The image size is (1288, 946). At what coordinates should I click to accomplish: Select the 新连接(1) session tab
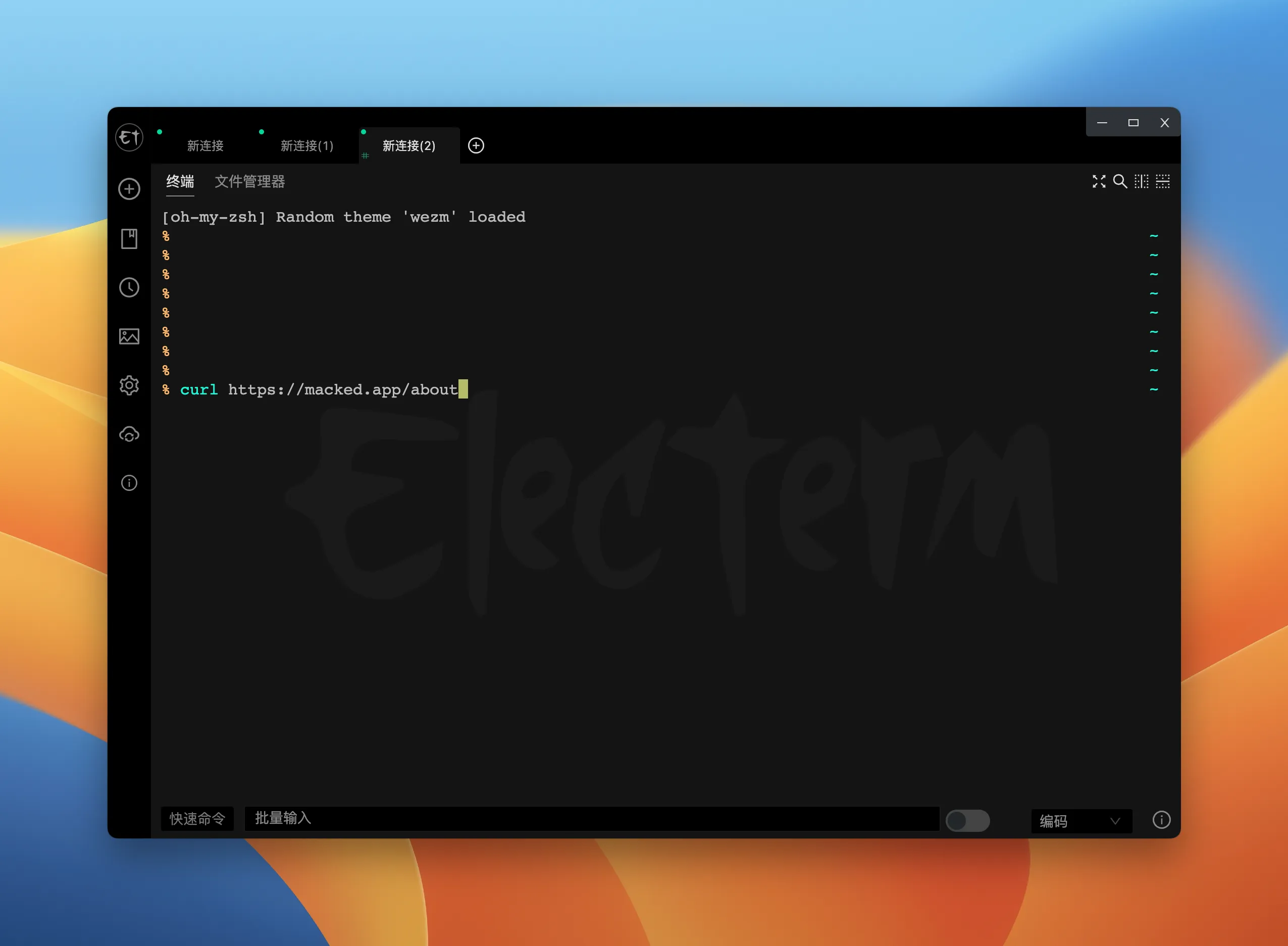click(307, 146)
